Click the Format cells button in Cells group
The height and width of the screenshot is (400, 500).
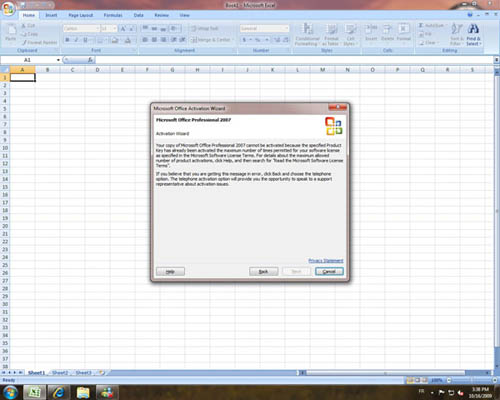pos(403,33)
